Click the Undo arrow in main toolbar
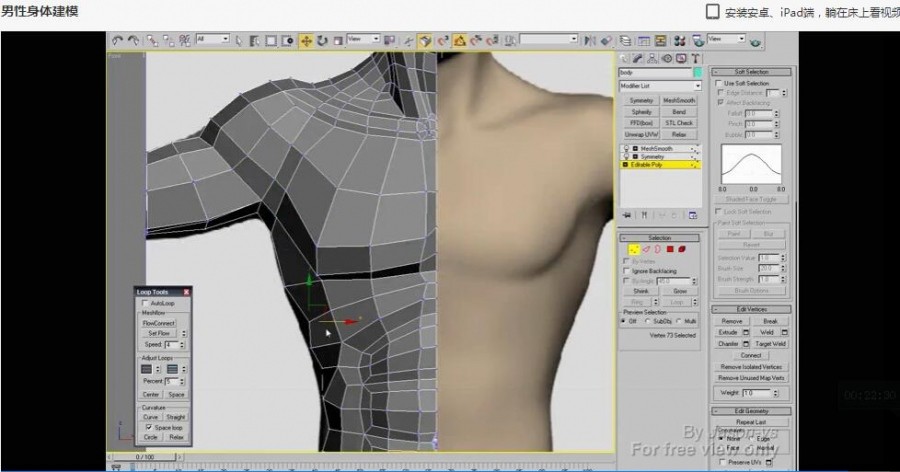 pyautogui.click(x=117, y=41)
